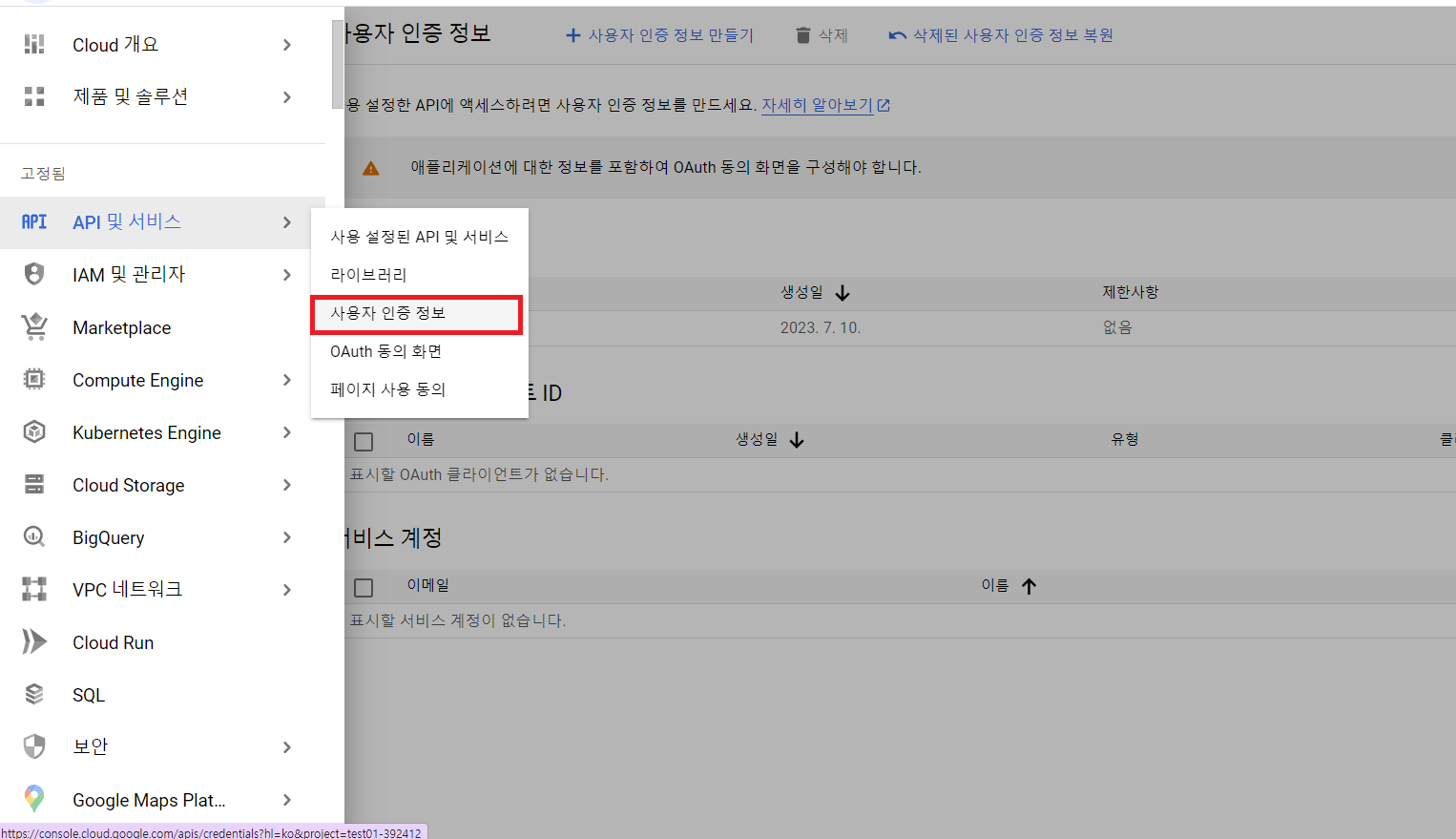The image size is (1456, 839).
Task: Check the select-all box in OAuth client table
Action: click(x=364, y=442)
